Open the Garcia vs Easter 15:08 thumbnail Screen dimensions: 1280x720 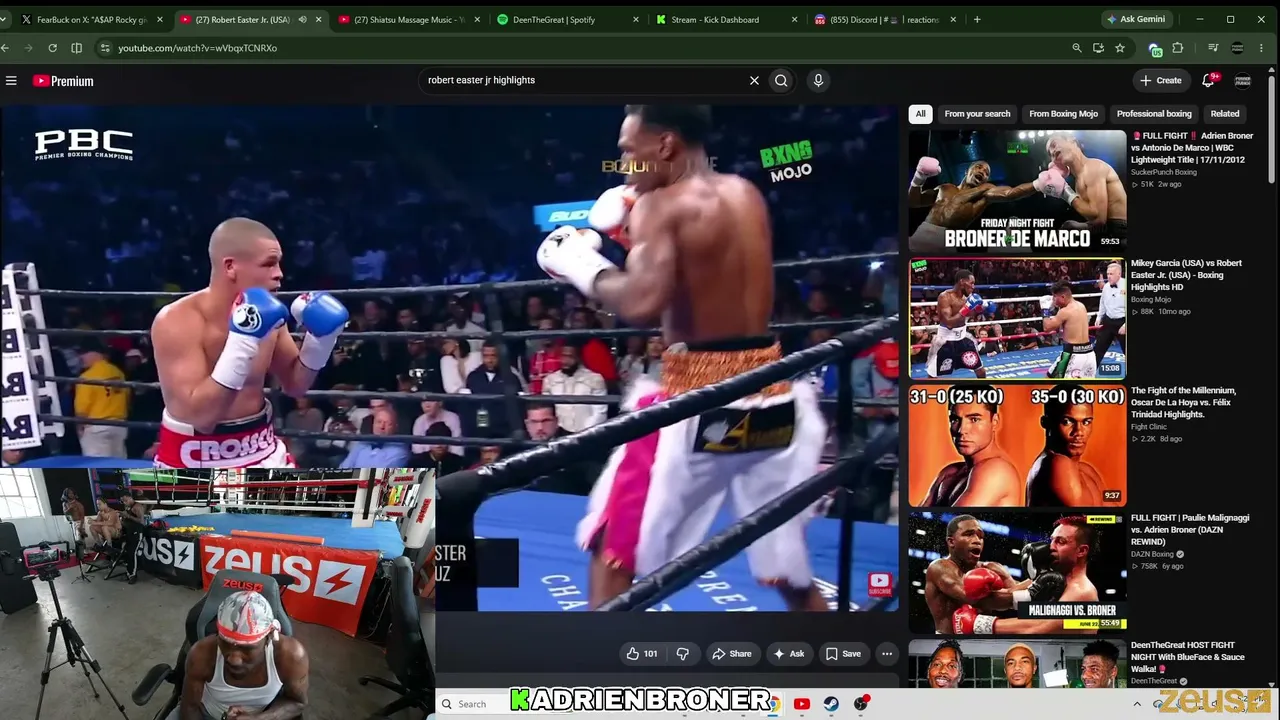[x=1017, y=319]
